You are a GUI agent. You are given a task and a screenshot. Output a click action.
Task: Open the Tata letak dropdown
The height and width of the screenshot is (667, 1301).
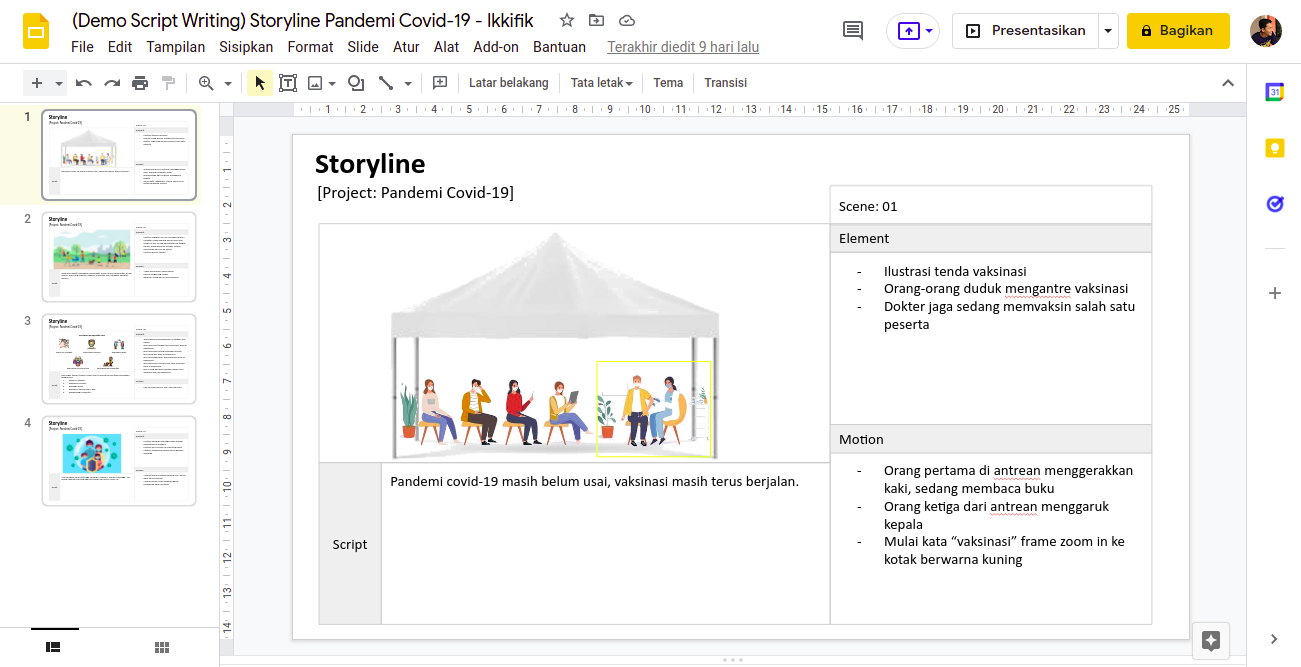pos(601,83)
